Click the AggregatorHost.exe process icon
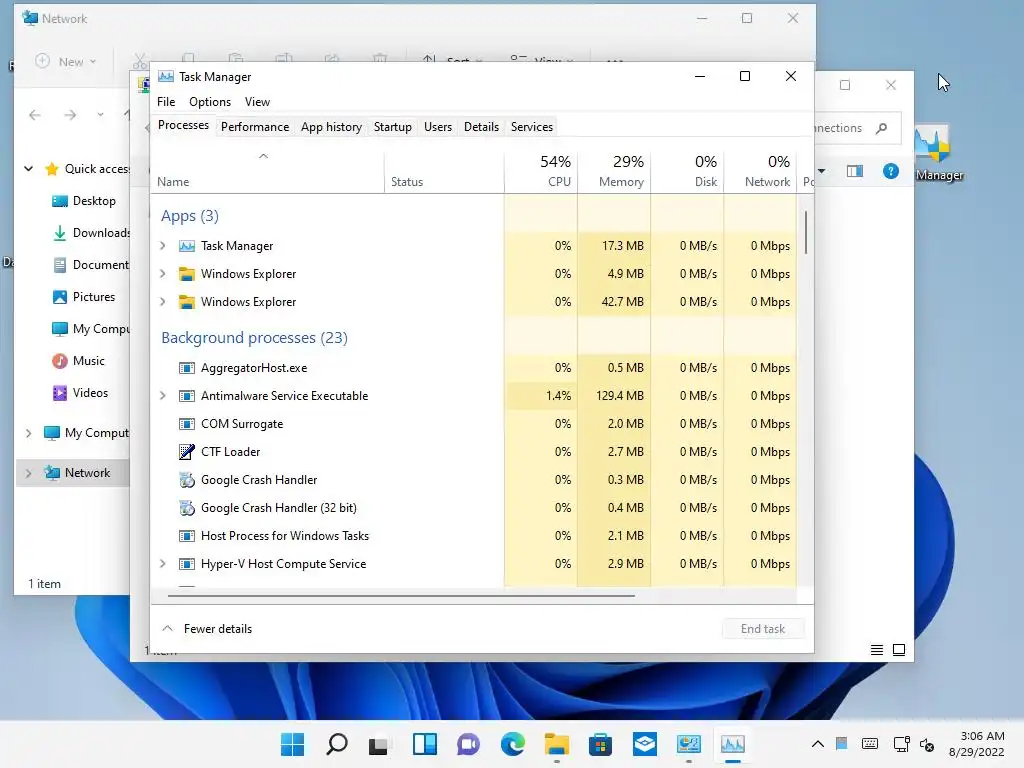This screenshot has height=768, width=1024. point(187,368)
